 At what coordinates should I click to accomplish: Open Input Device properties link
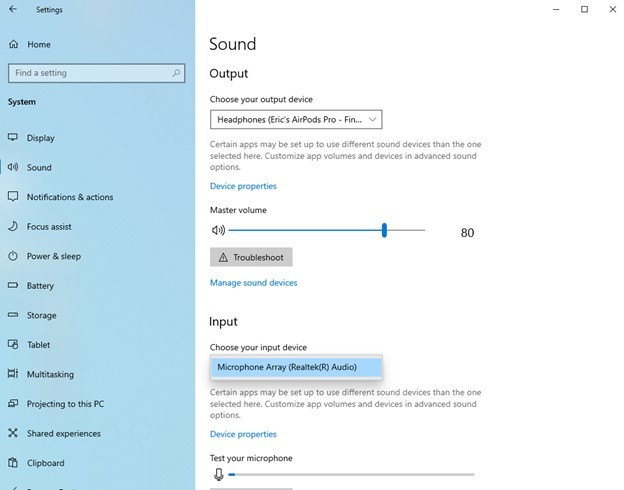(243, 434)
